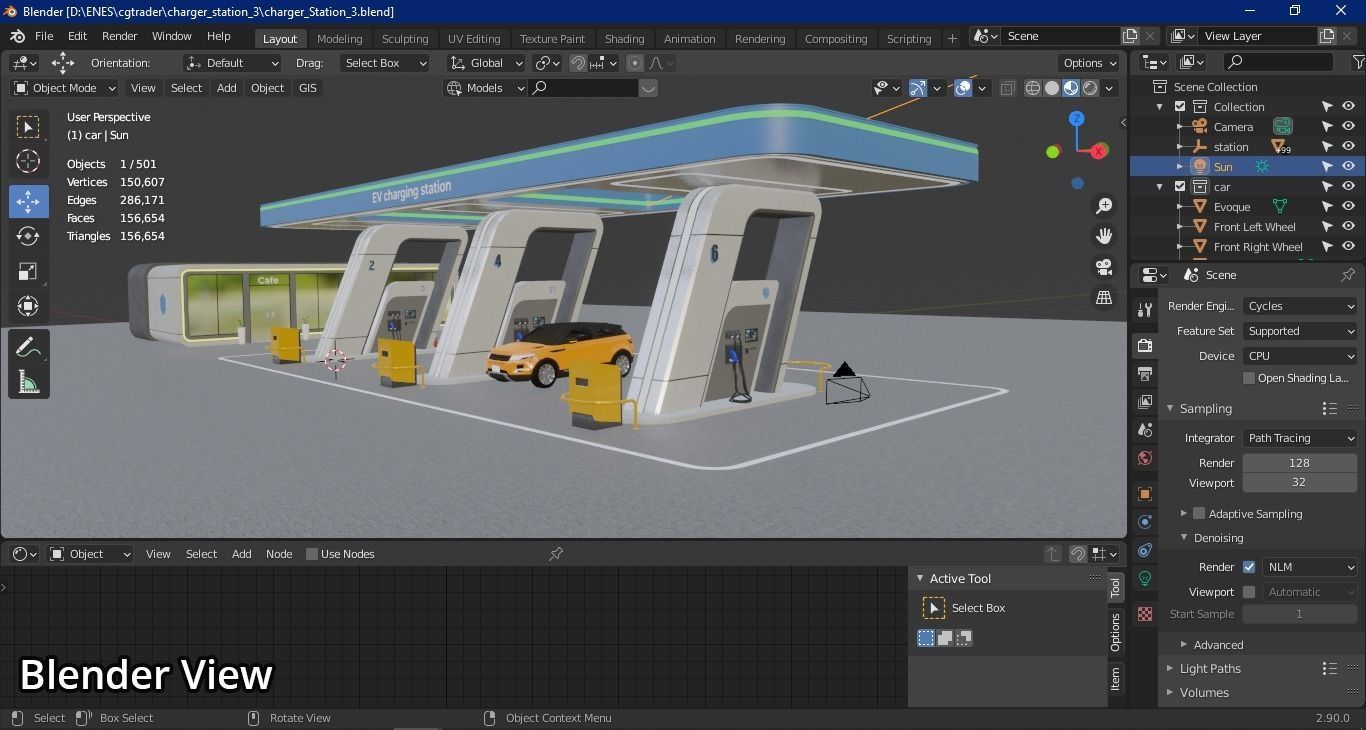Switch to the UV Editing workspace tab

474,39
